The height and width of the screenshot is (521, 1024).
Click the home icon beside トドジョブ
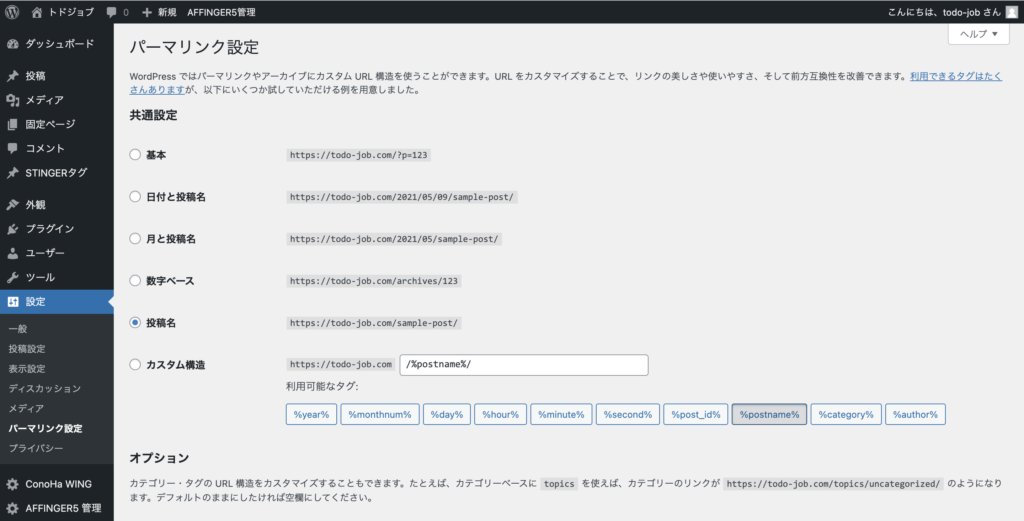coord(37,12)
